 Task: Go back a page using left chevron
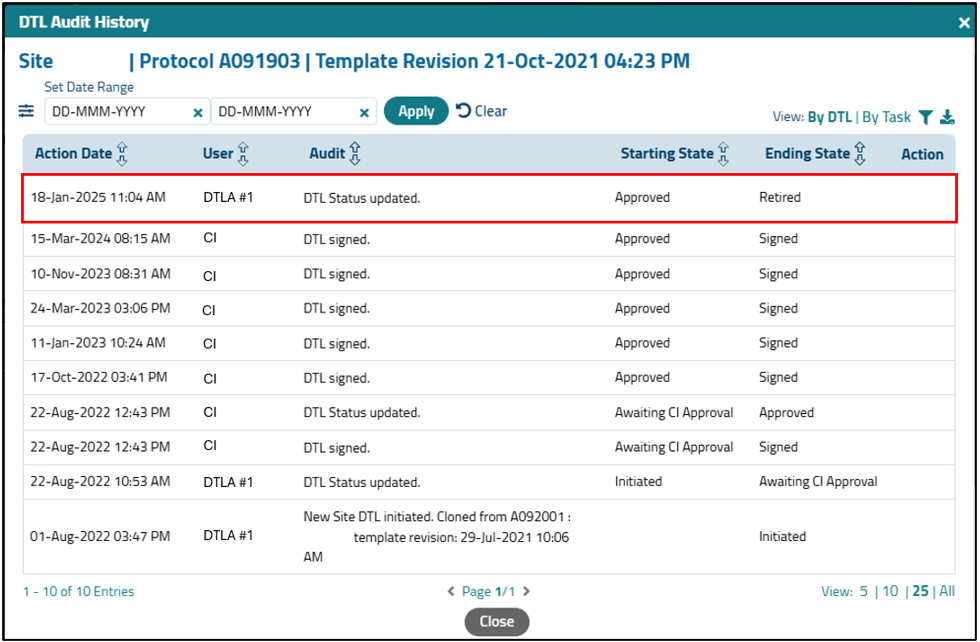[x=453, y=591]
